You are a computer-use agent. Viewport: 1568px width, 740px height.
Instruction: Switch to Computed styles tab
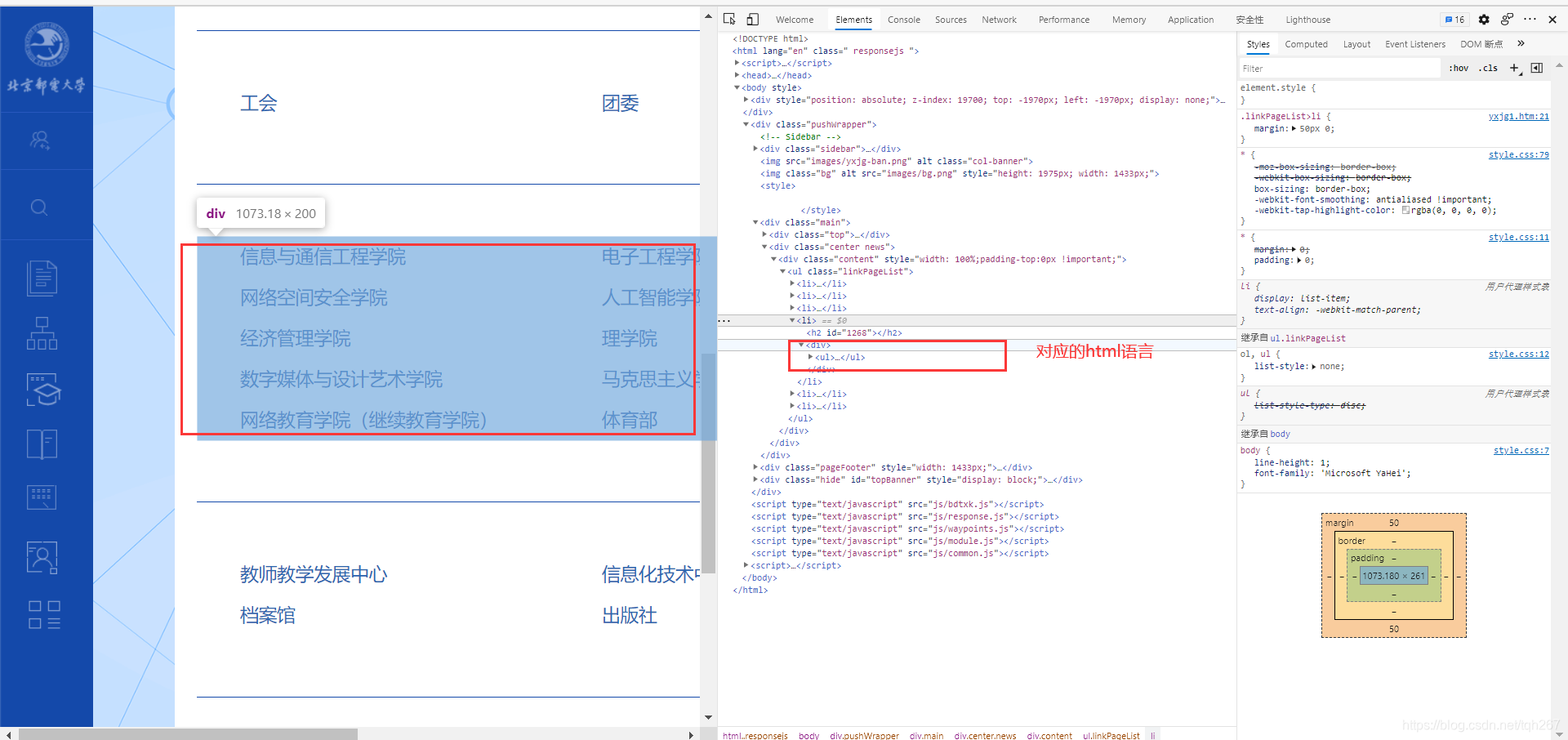coord(1306,44)
